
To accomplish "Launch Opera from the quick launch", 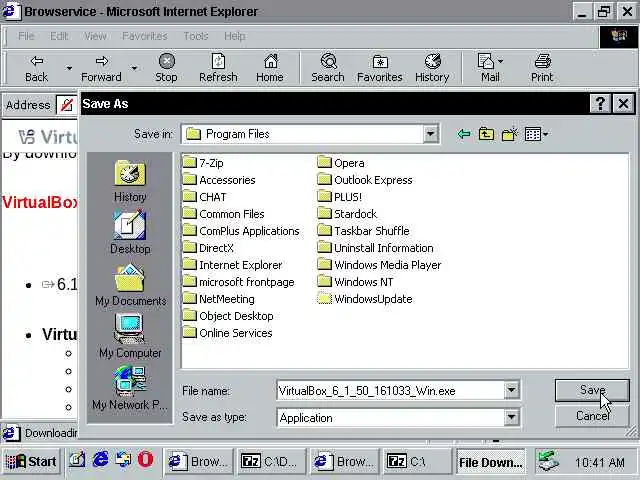I will (145, 460).
